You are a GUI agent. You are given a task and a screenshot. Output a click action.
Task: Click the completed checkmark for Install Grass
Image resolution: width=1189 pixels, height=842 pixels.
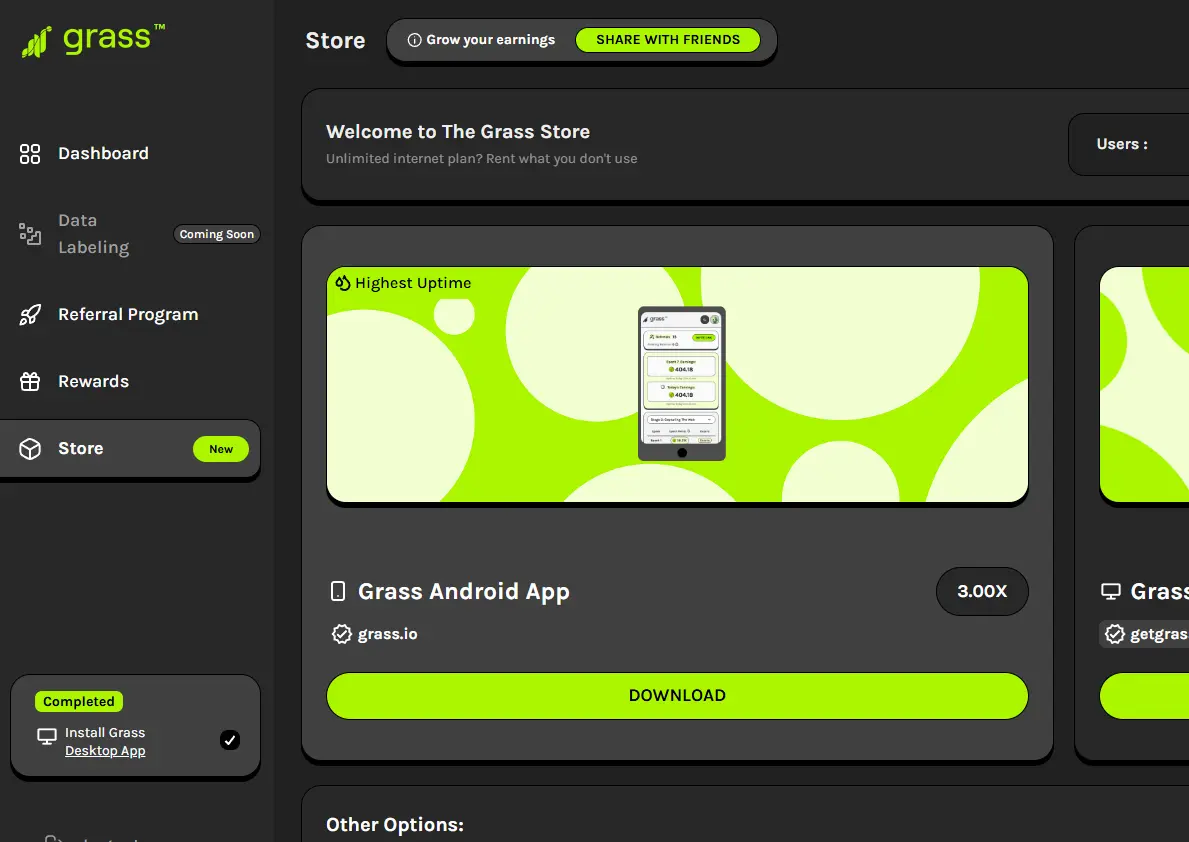pyautogui.click(x=230, y=740)
